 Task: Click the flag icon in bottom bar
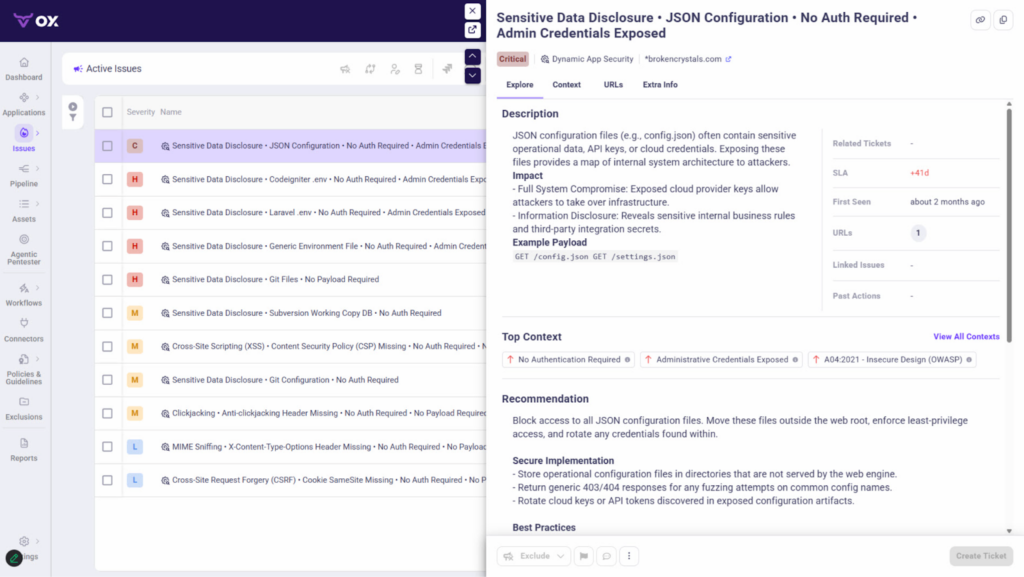[584, 556]
